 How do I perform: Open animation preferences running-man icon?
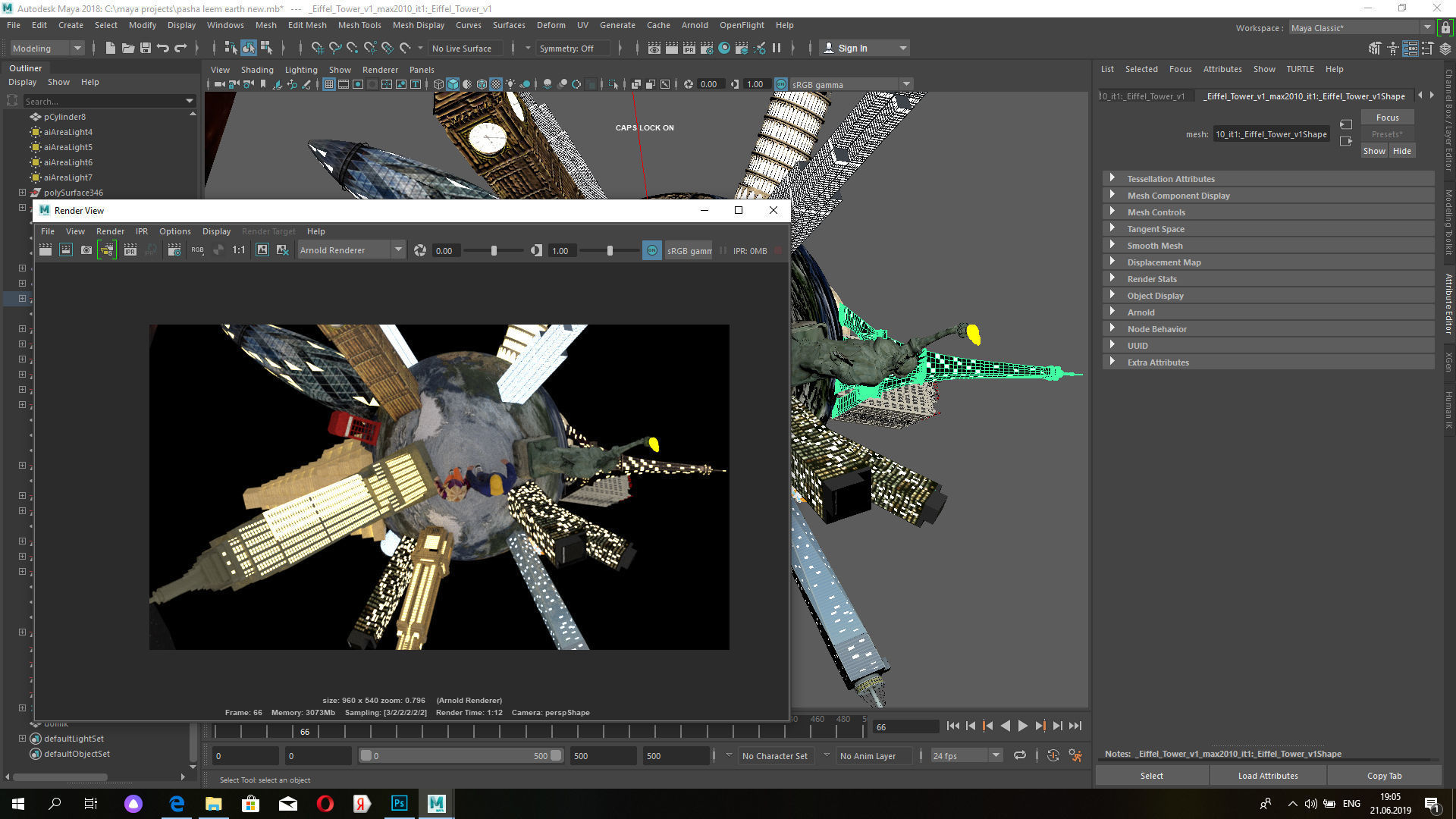[1075, 755]
